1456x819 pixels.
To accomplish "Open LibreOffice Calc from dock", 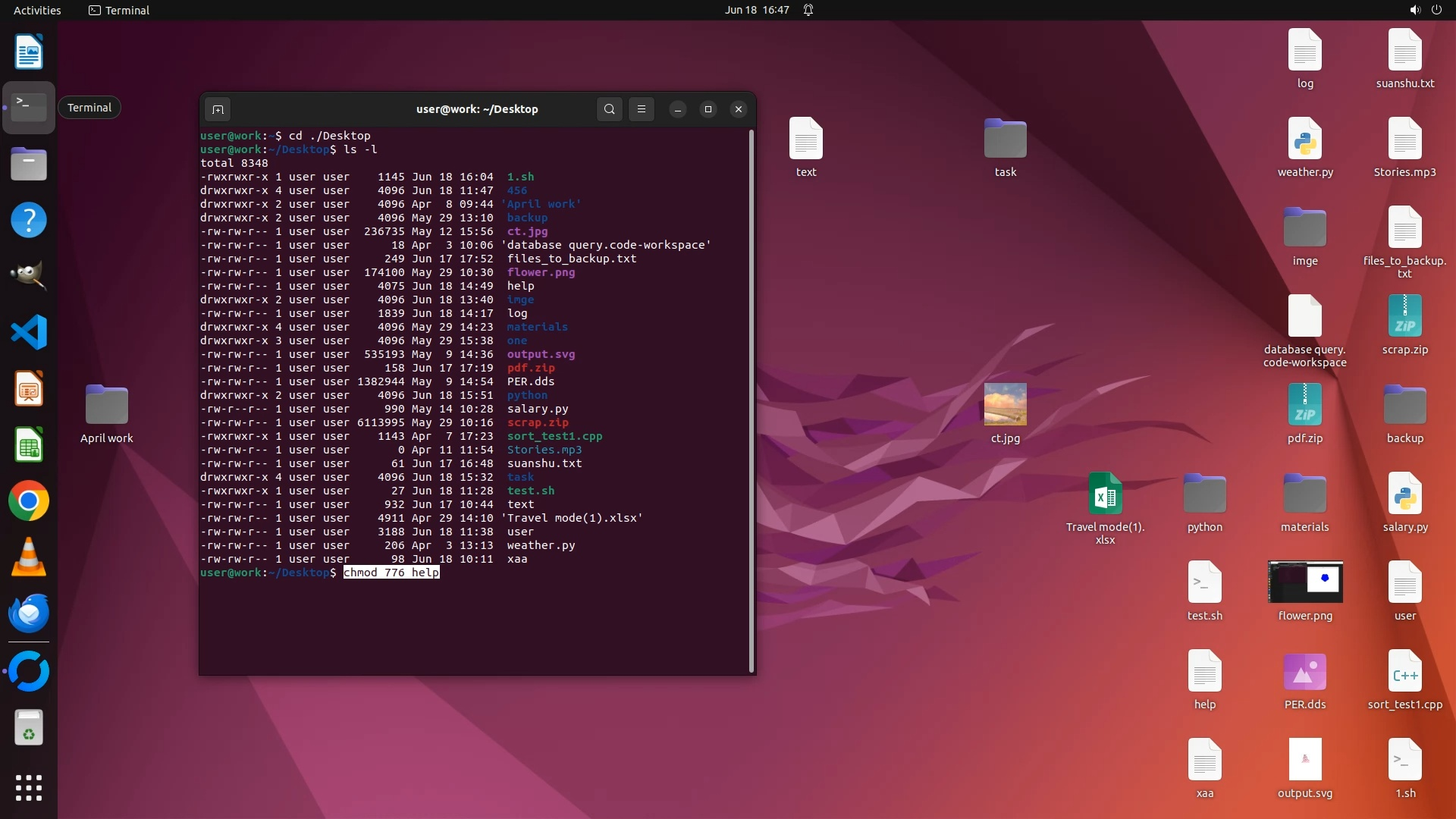I will coord(29,445).
